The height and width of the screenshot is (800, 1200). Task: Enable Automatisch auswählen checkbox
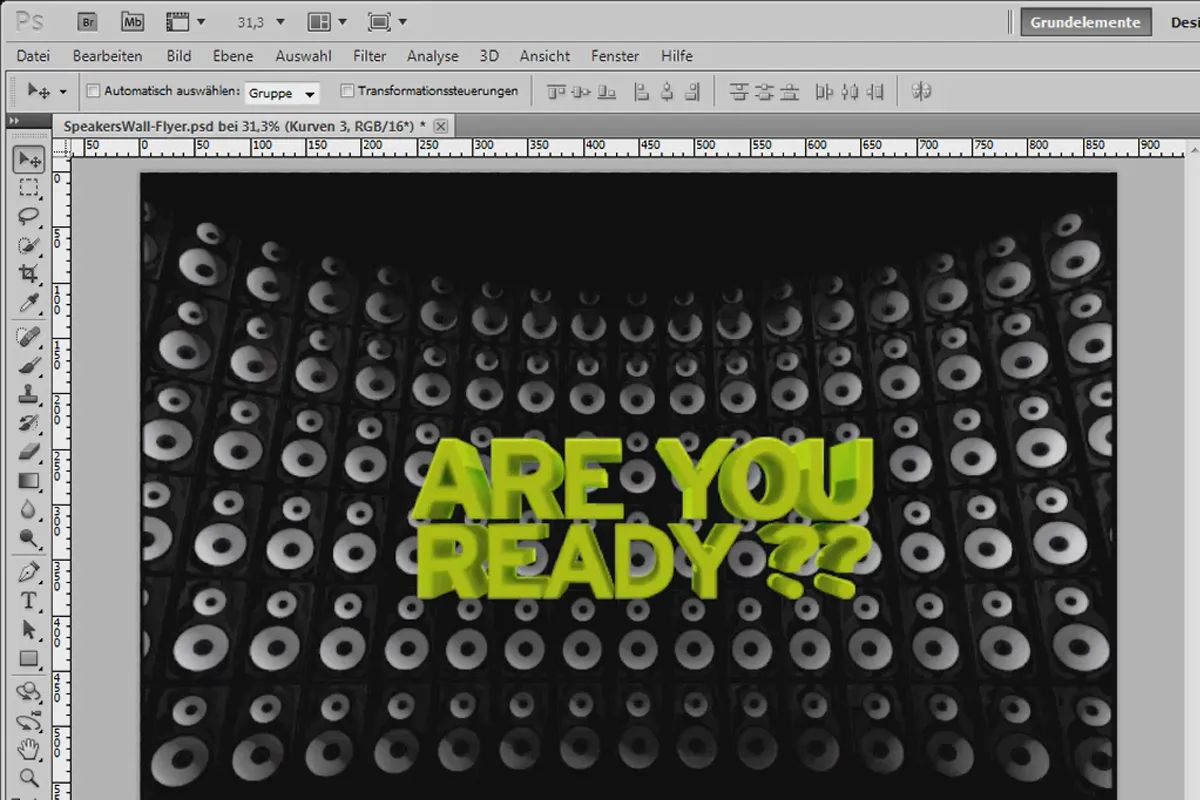pyautogui.click(x=94, y=91)
